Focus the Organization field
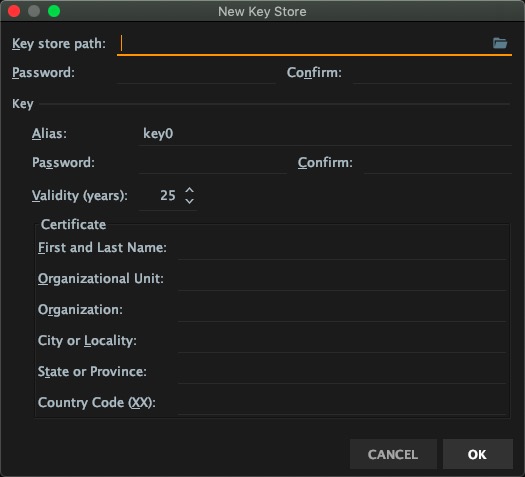The image size is (525, 477). [x=342, y=310]
